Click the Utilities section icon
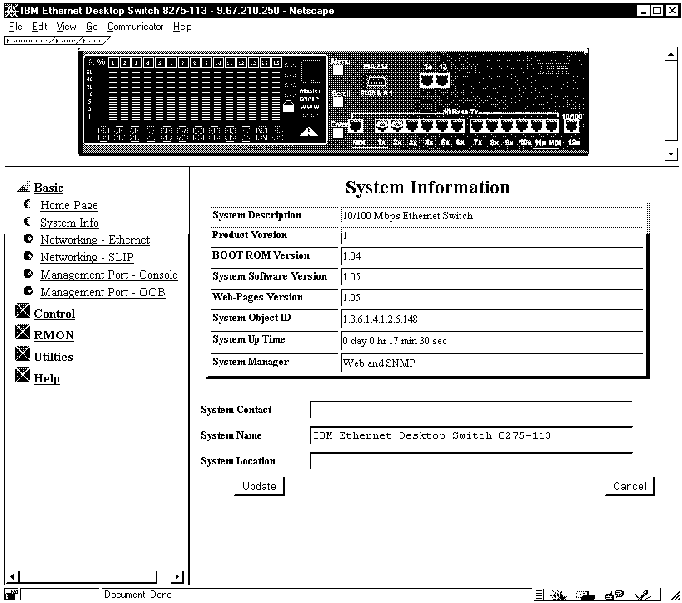 coord(23,355)
